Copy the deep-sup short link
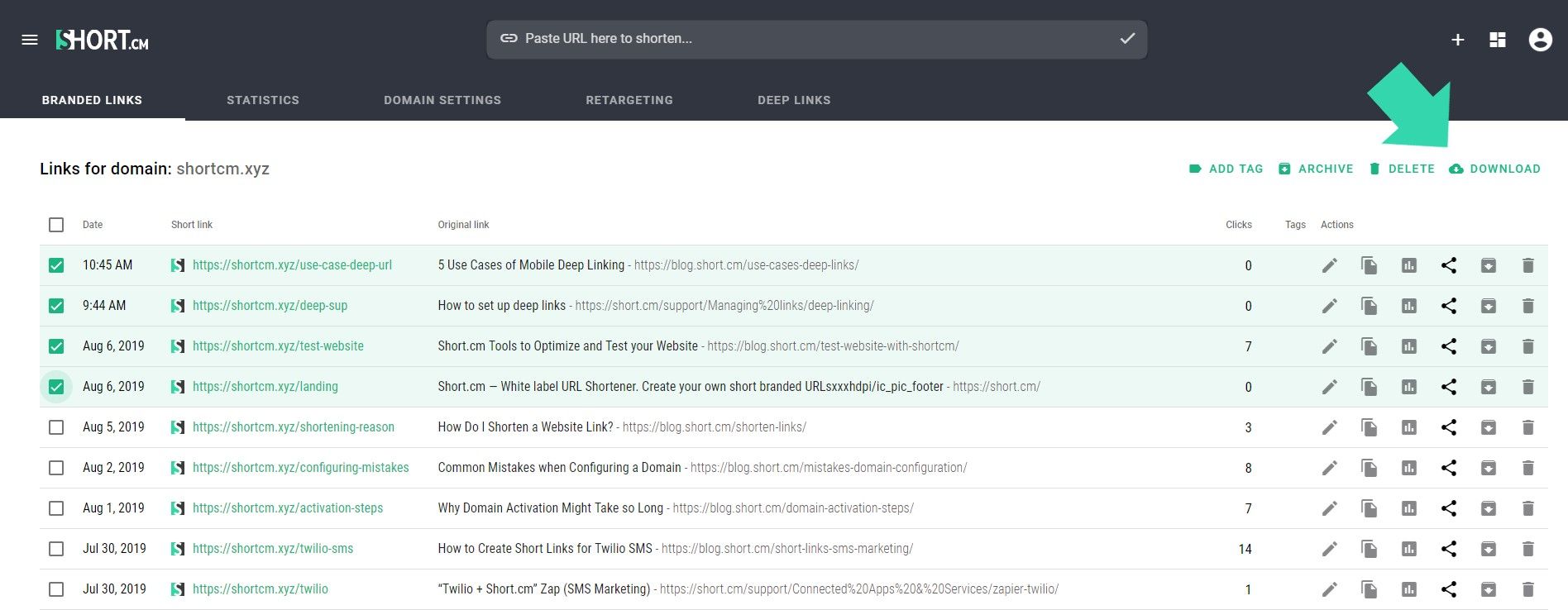Screen dimensions: 1568x610 (x=1370, y=306)
